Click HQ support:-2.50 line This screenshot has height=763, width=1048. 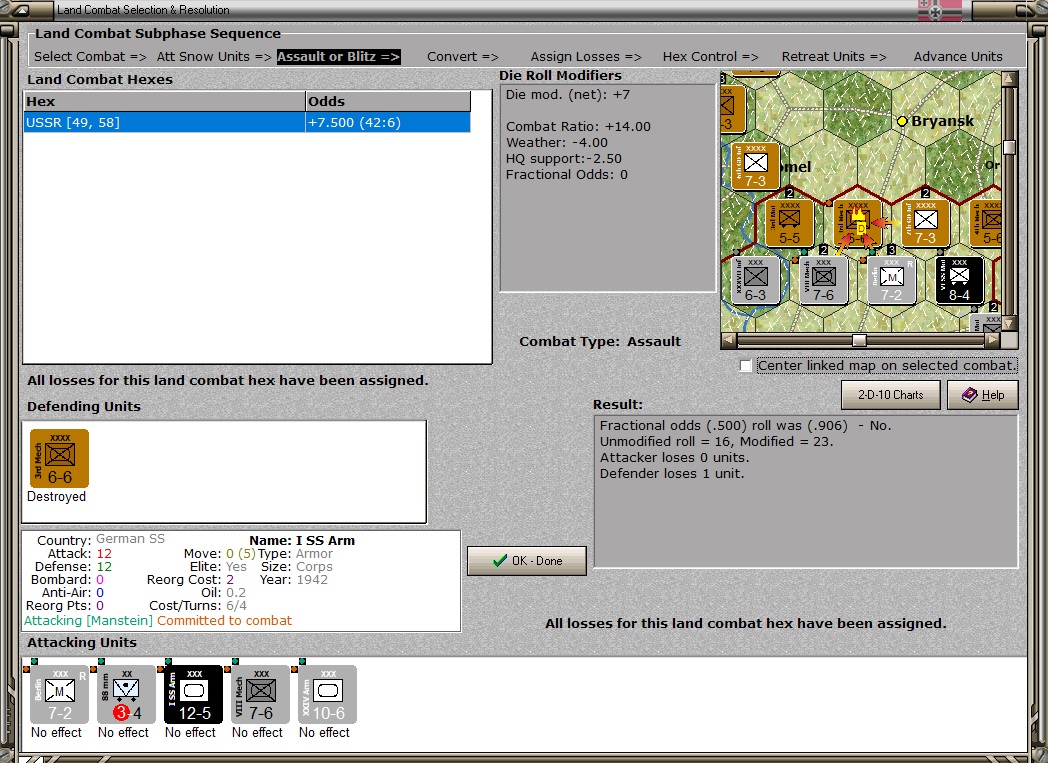pyautogui.click(x=563, y=158)
